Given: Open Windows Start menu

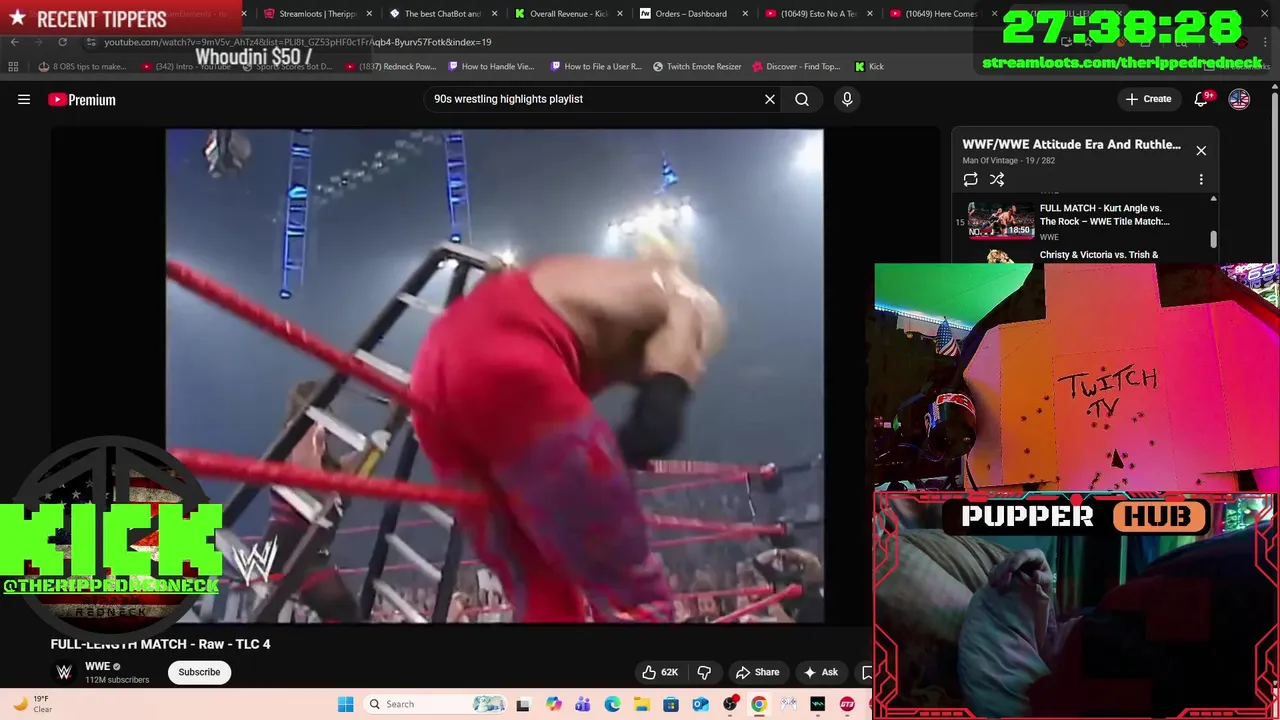Looking at the screenshot, I should [345, 704].
